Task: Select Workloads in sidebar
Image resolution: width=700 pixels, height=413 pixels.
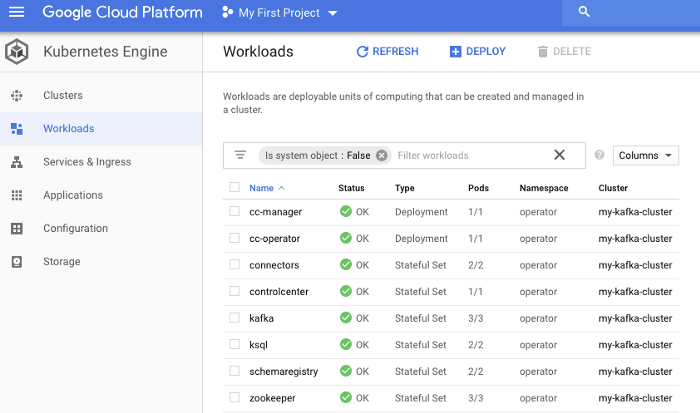Action: pos(69,129)
